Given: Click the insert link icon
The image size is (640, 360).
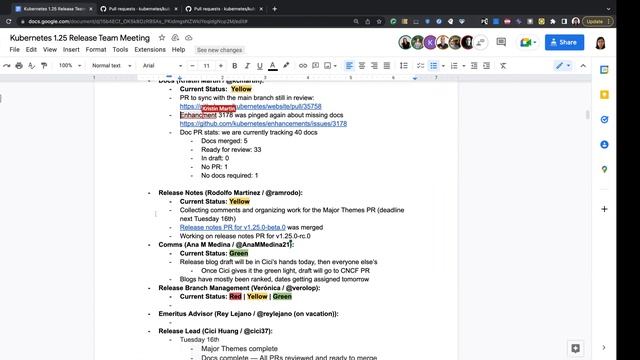Looking at the screenshot, I should (302, 66).
